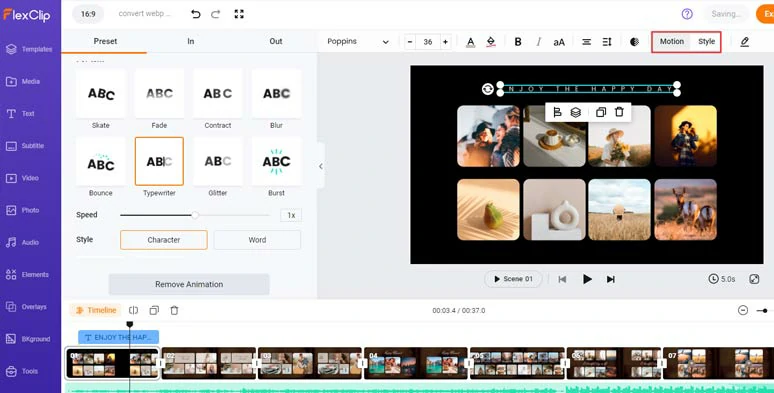Duplicate the selected text element
The width and height of the screenshot is (774, 393).
tap(601, 113)
